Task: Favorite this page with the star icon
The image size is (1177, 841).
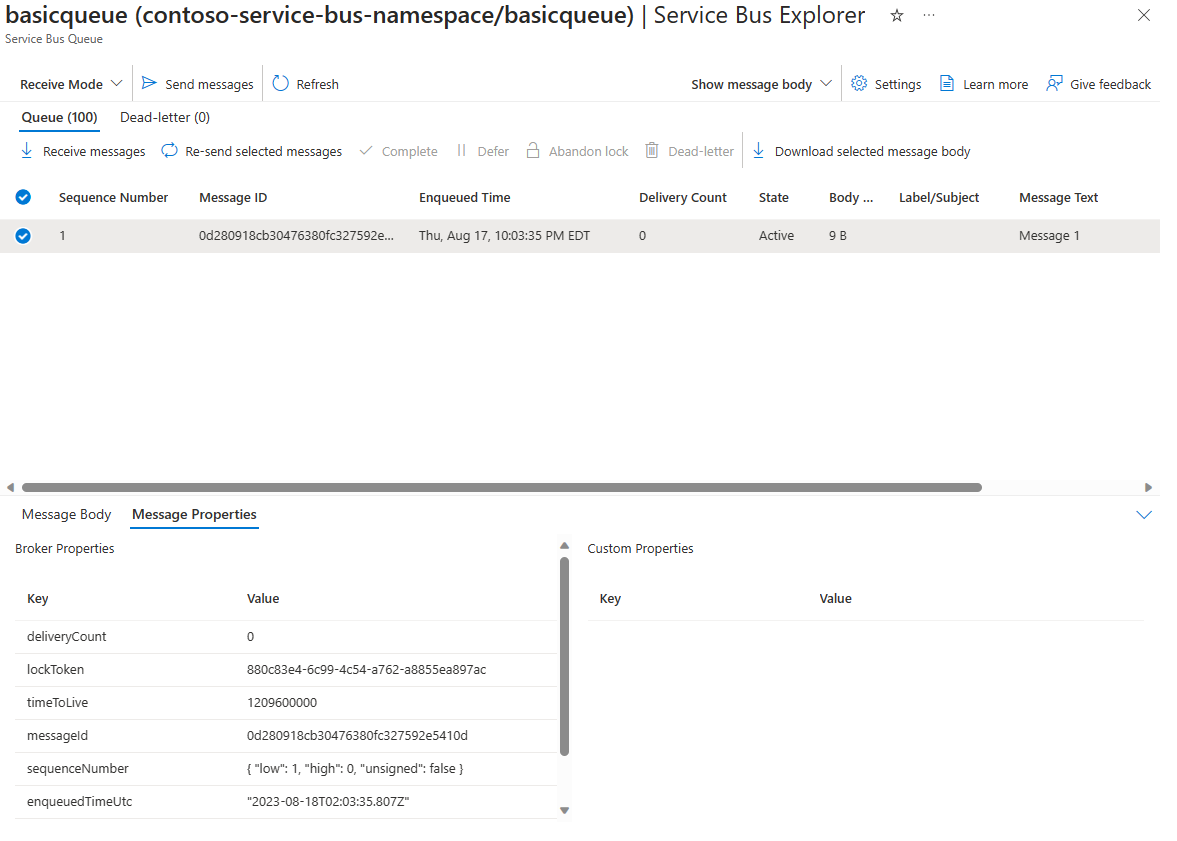Action: (896, 16)
